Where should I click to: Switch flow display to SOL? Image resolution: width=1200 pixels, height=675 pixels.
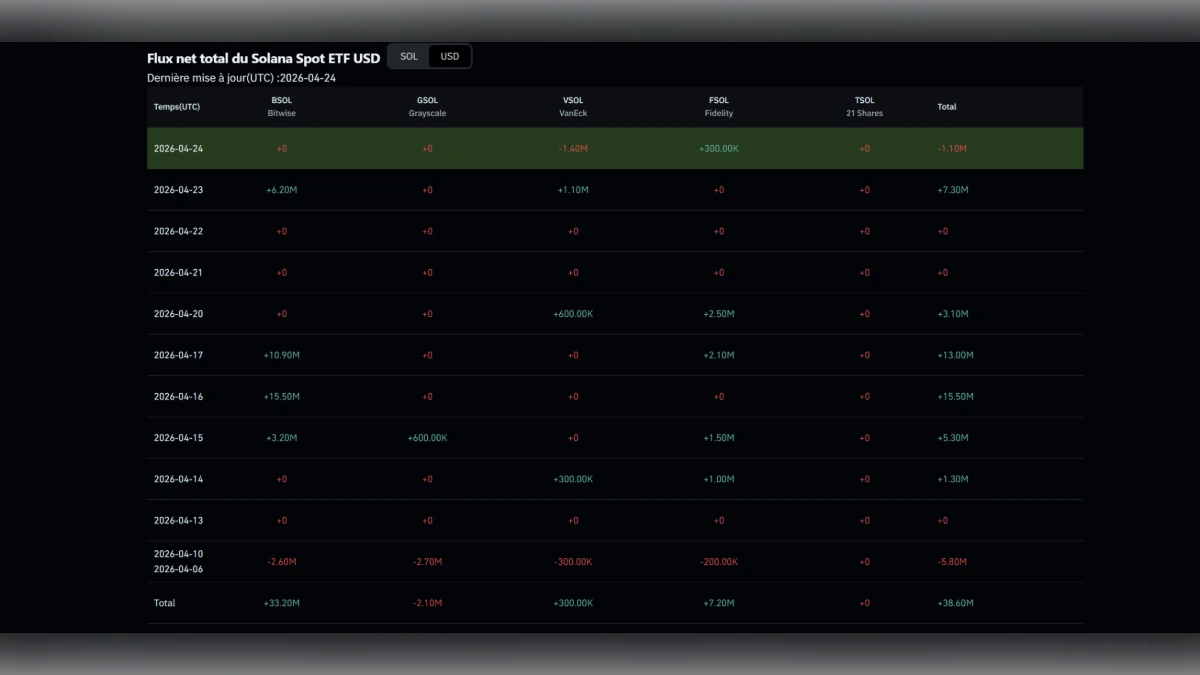pos(409,57)
